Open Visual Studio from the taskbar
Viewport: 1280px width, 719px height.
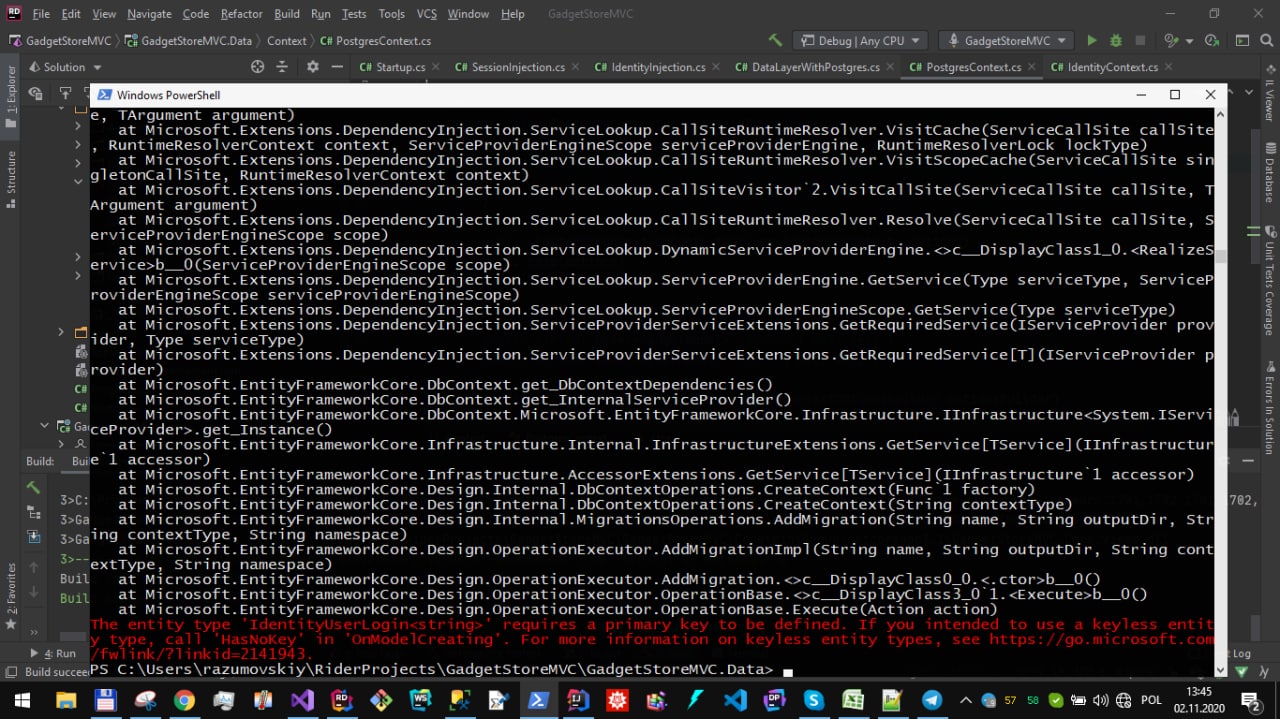pyautogui.click(x=302, y=700)
